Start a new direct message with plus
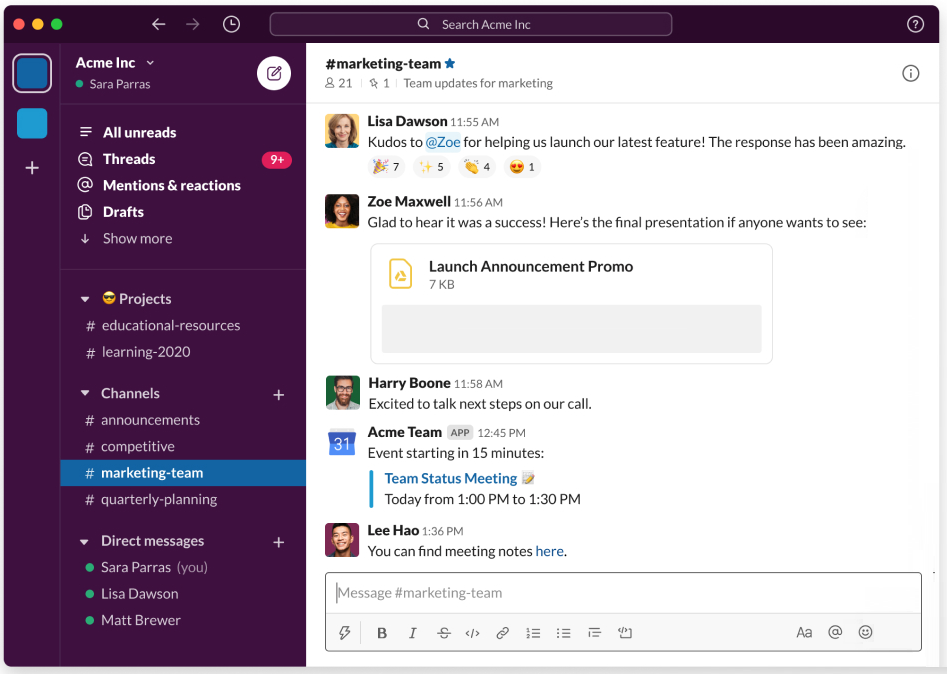Screen dimensions: 947x674 pos(278,542)
